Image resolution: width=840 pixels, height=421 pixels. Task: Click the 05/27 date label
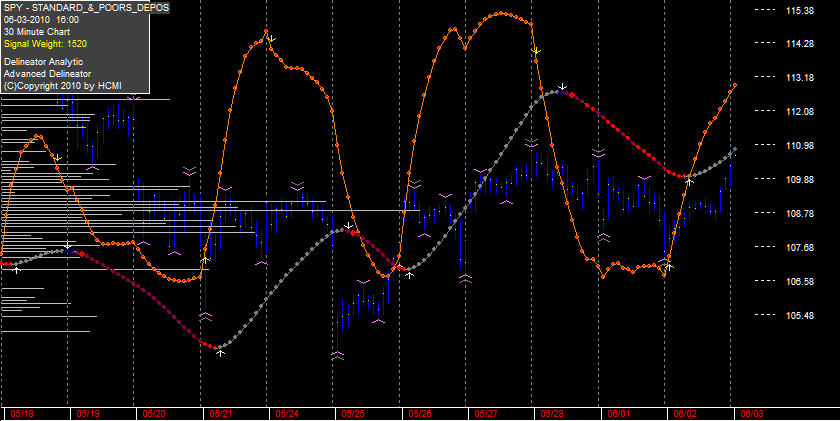[483, 414]
